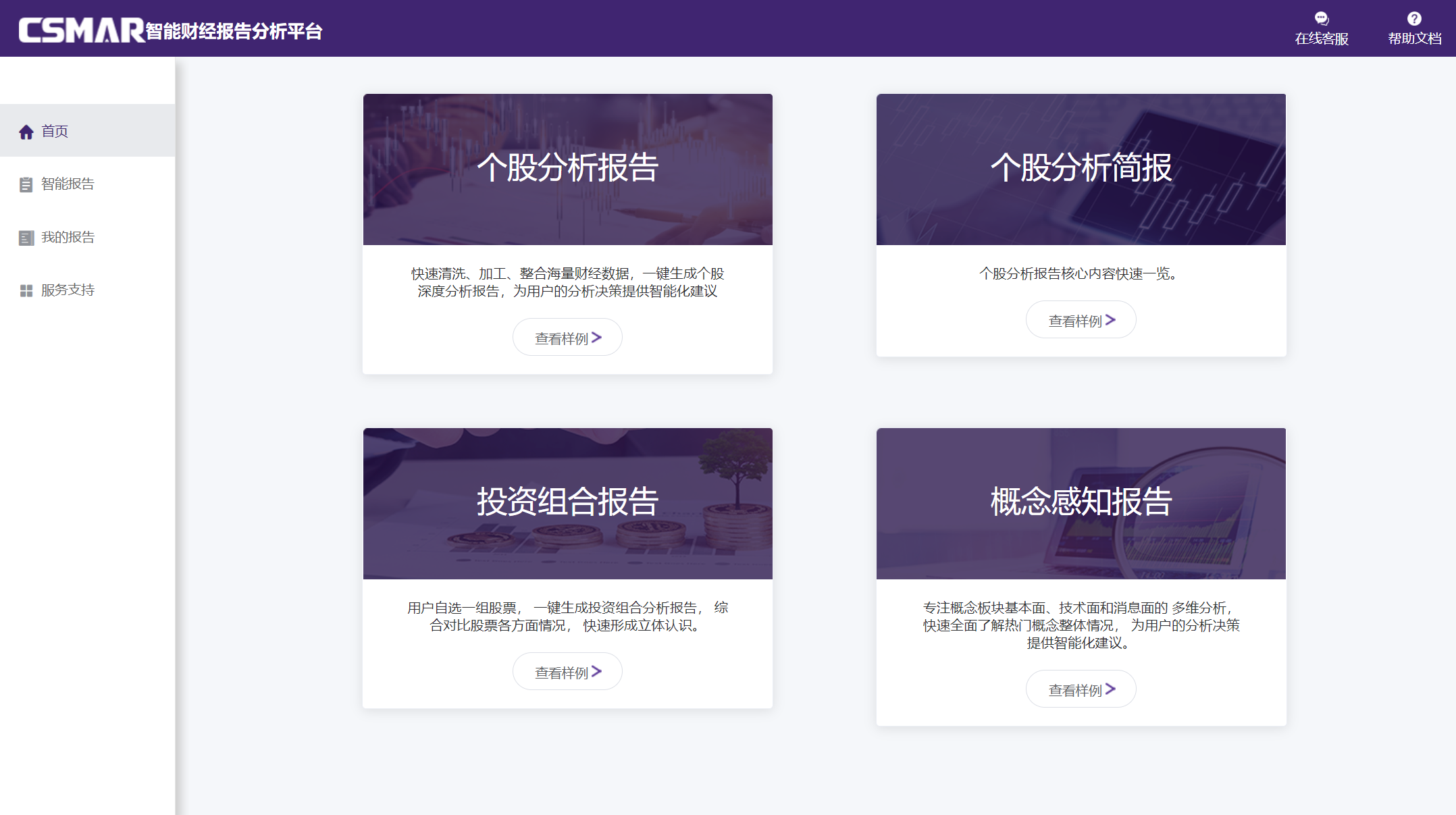Image resolution: width=1456 pixels, height=815 pixels.
Task: Click the 在线客服 label
Action: pyautogui.click(x=1322, y=39)
